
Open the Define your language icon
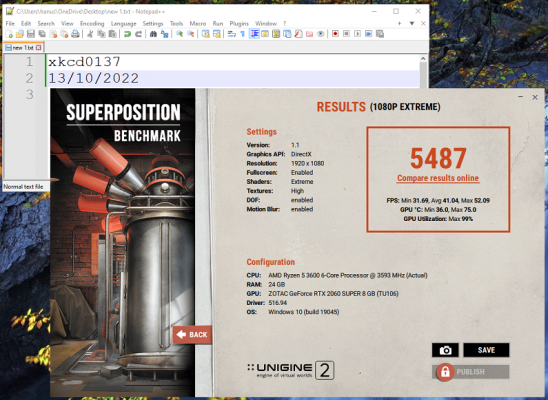pos(265,34)
